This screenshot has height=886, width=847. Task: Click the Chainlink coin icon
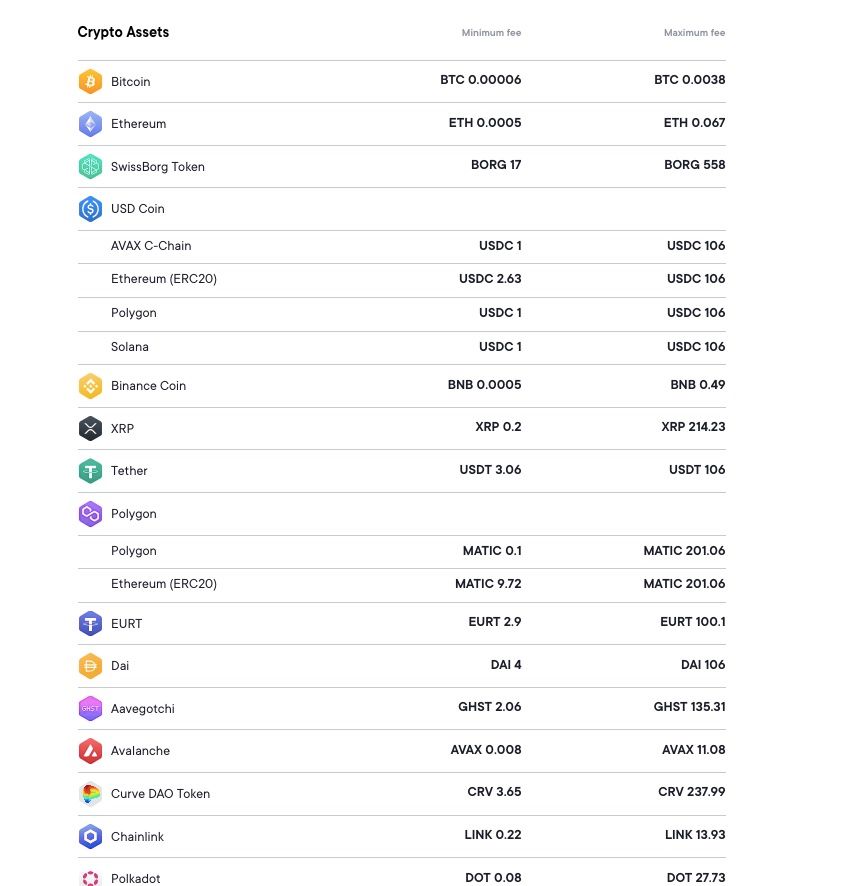coord(90,837)
